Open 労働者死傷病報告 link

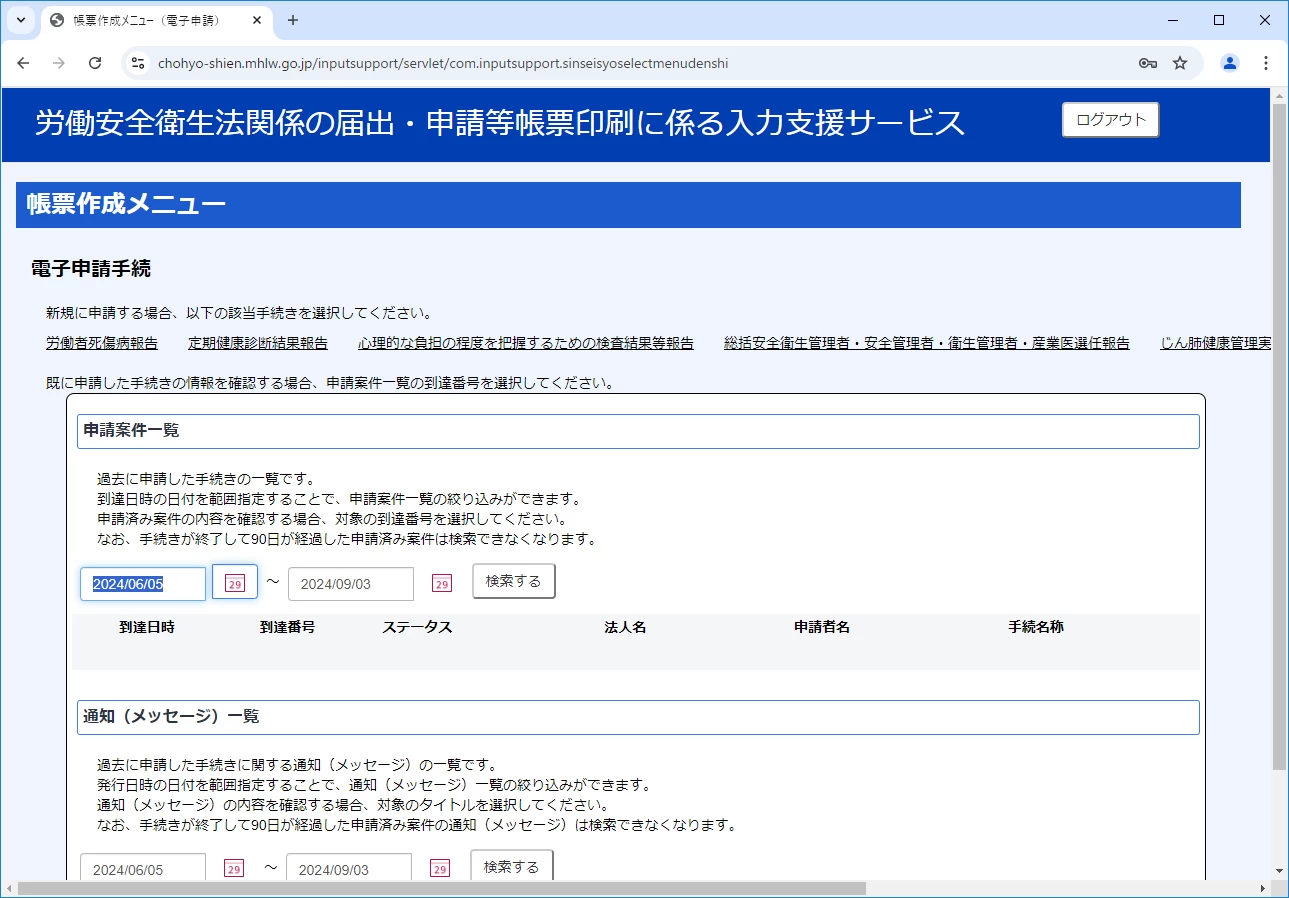pos(102,343)
